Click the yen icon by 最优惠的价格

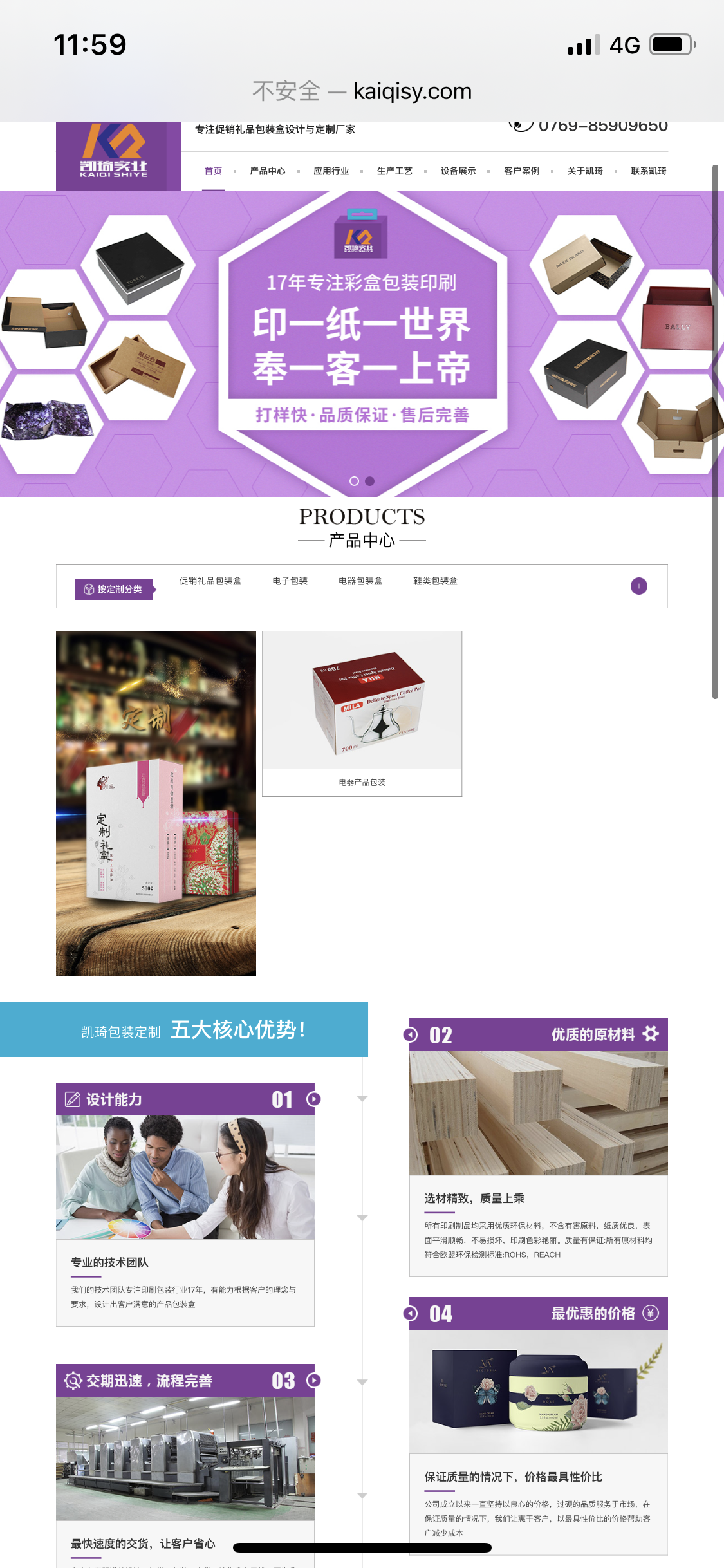pyautogui.click(x=651, y=1313)
